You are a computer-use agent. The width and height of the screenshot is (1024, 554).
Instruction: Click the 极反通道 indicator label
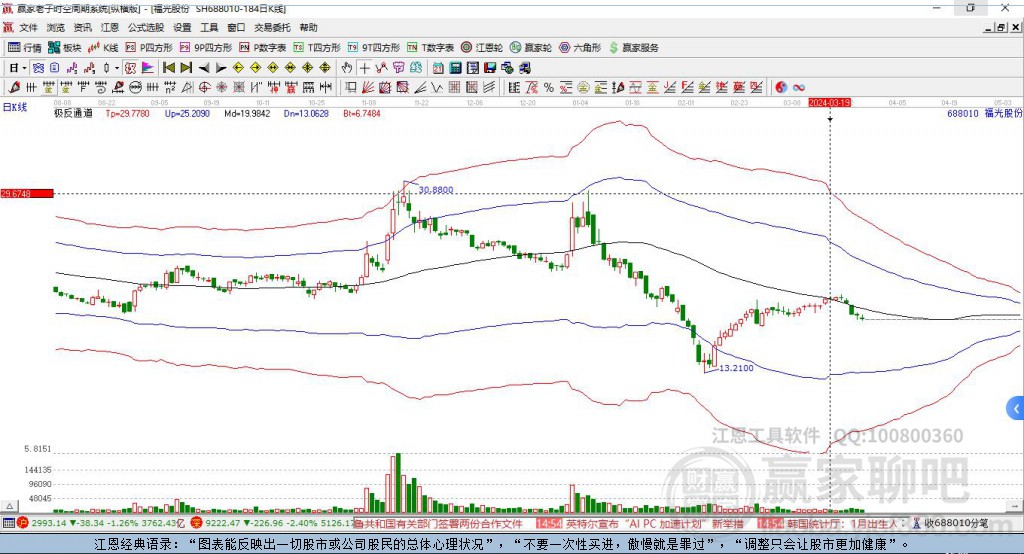(73, 113)
